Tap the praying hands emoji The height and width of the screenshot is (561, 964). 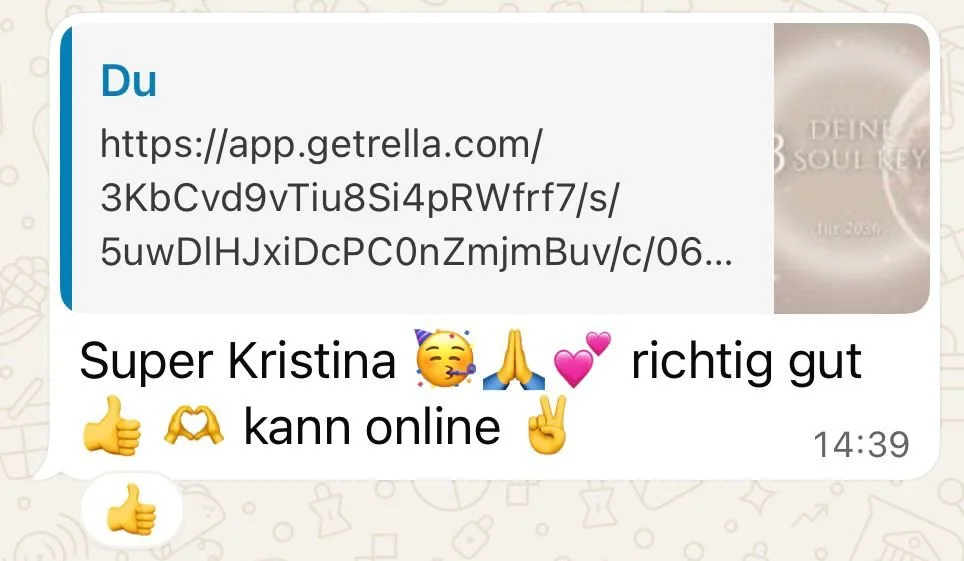click(513, 360)
